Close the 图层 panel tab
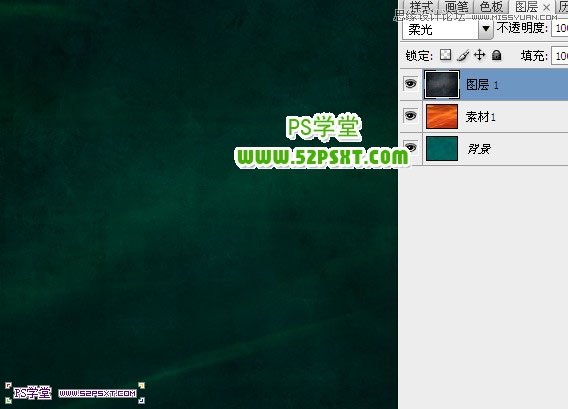 pyautogui.click(x=547, y=7)
